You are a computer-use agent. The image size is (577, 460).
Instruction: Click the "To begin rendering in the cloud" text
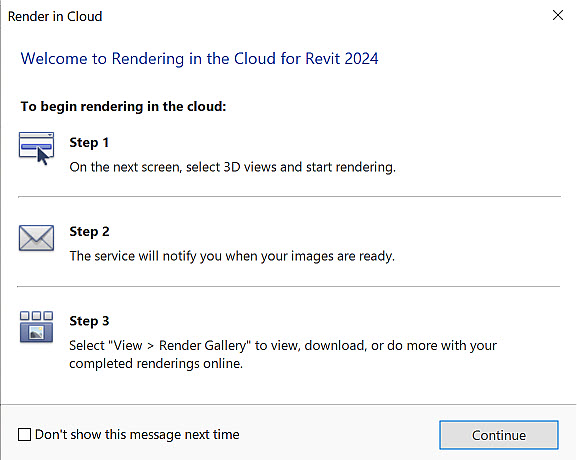coord(123,106)
